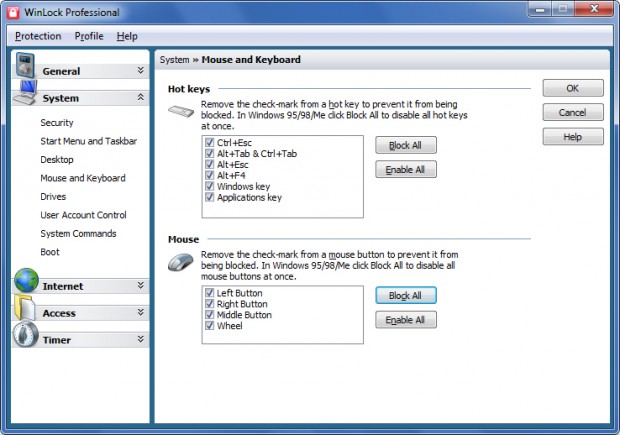
Task: Uncheck the Wheel checkbox
Action: click(x=210, y=325)
